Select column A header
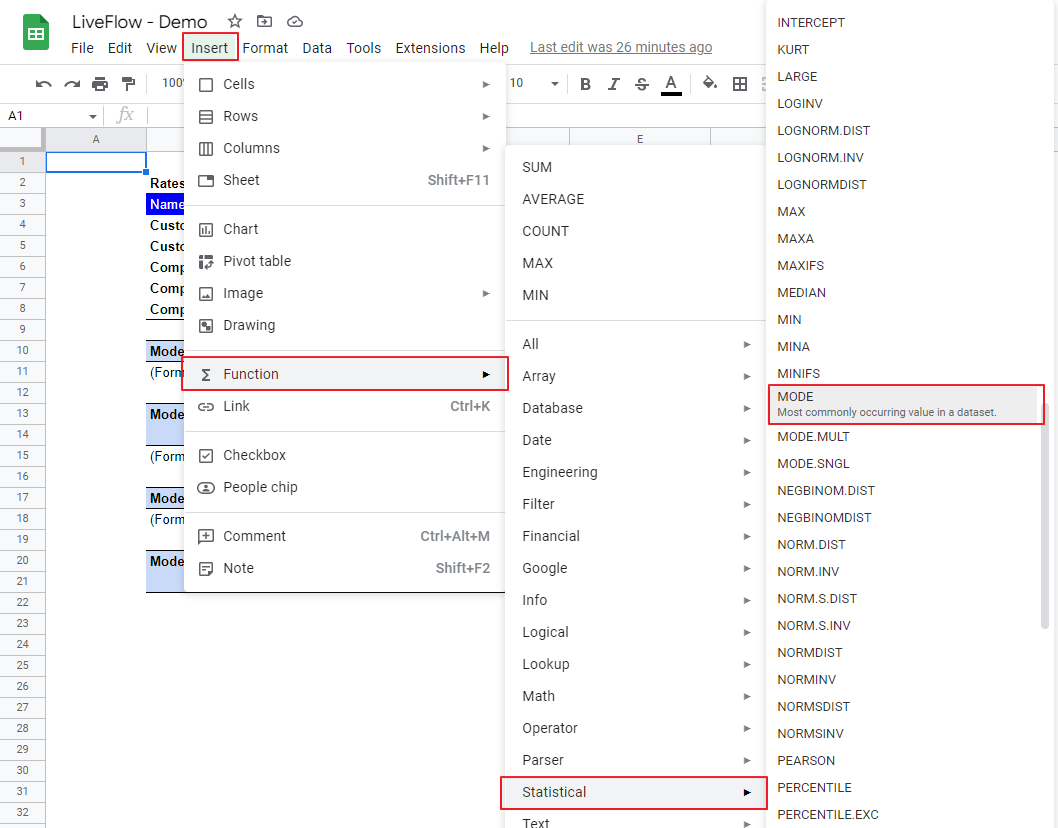 pyautogui.click(x=96, y=139)
